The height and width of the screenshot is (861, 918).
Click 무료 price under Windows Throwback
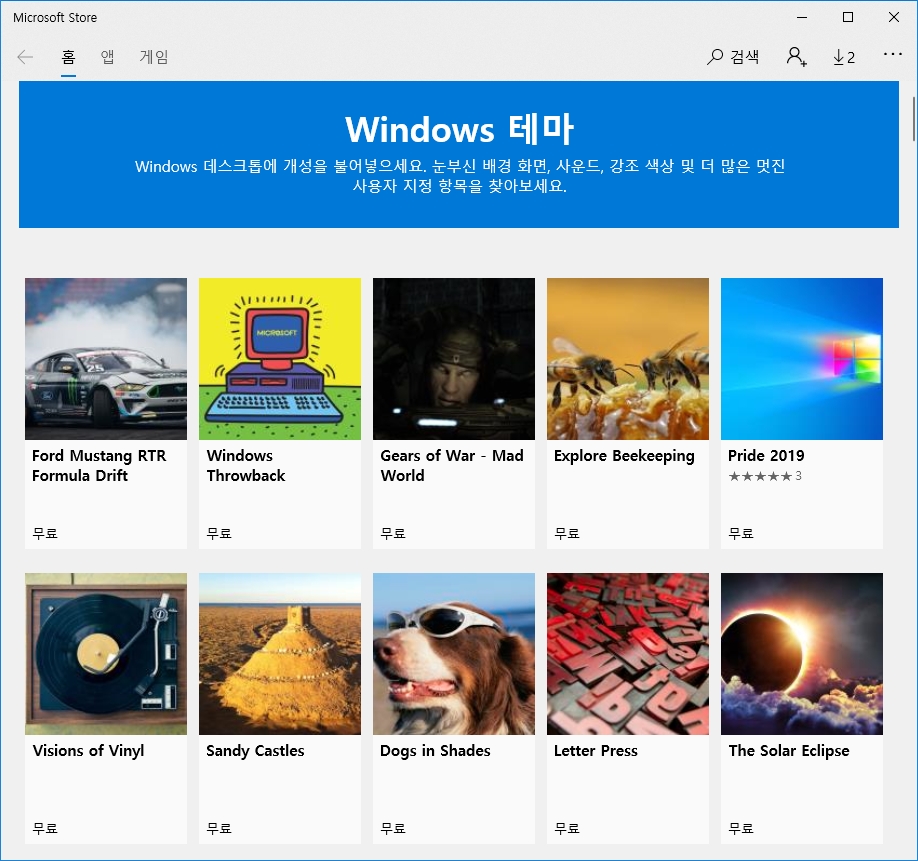pyautogui.click(x=219, y=533)
